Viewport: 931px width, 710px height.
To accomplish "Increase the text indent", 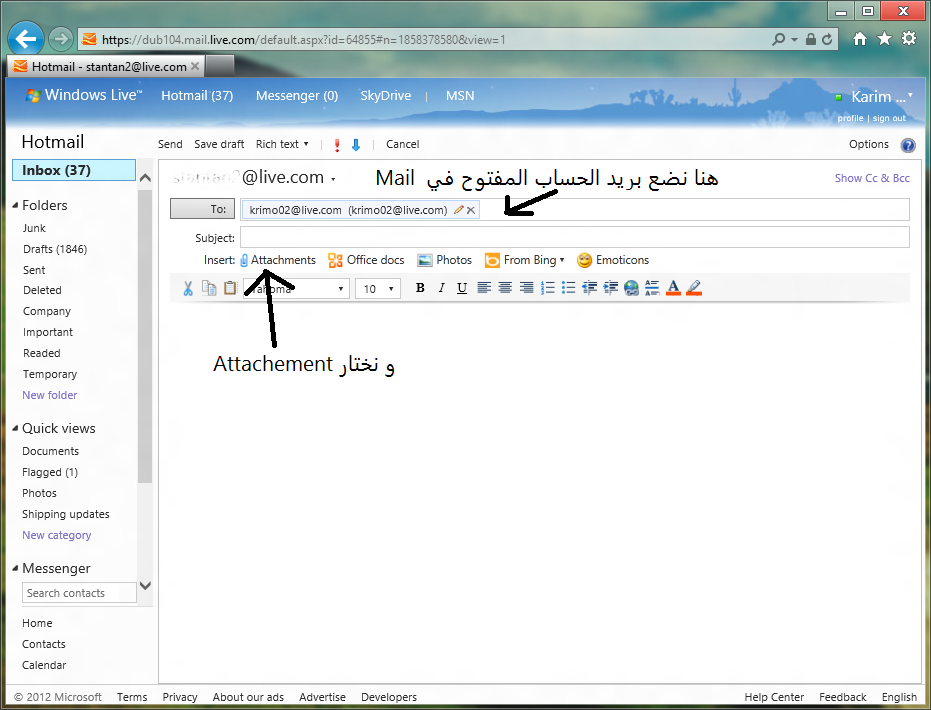I will click(x=610, y=288).
